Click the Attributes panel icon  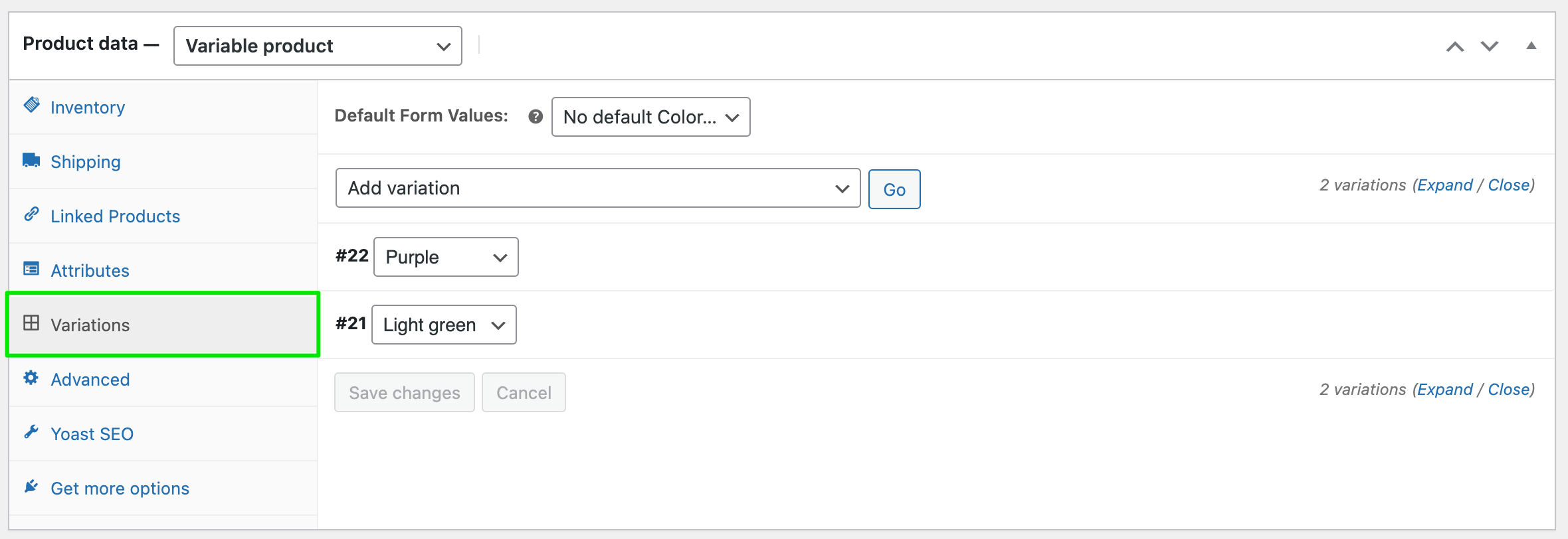(31, 268)
